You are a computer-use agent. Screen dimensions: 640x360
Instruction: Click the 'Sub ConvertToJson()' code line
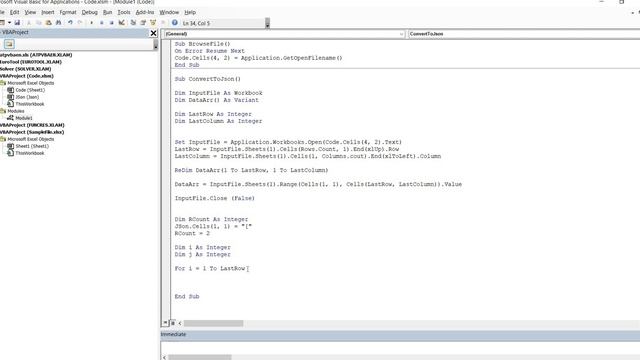(x=208, y=79)
